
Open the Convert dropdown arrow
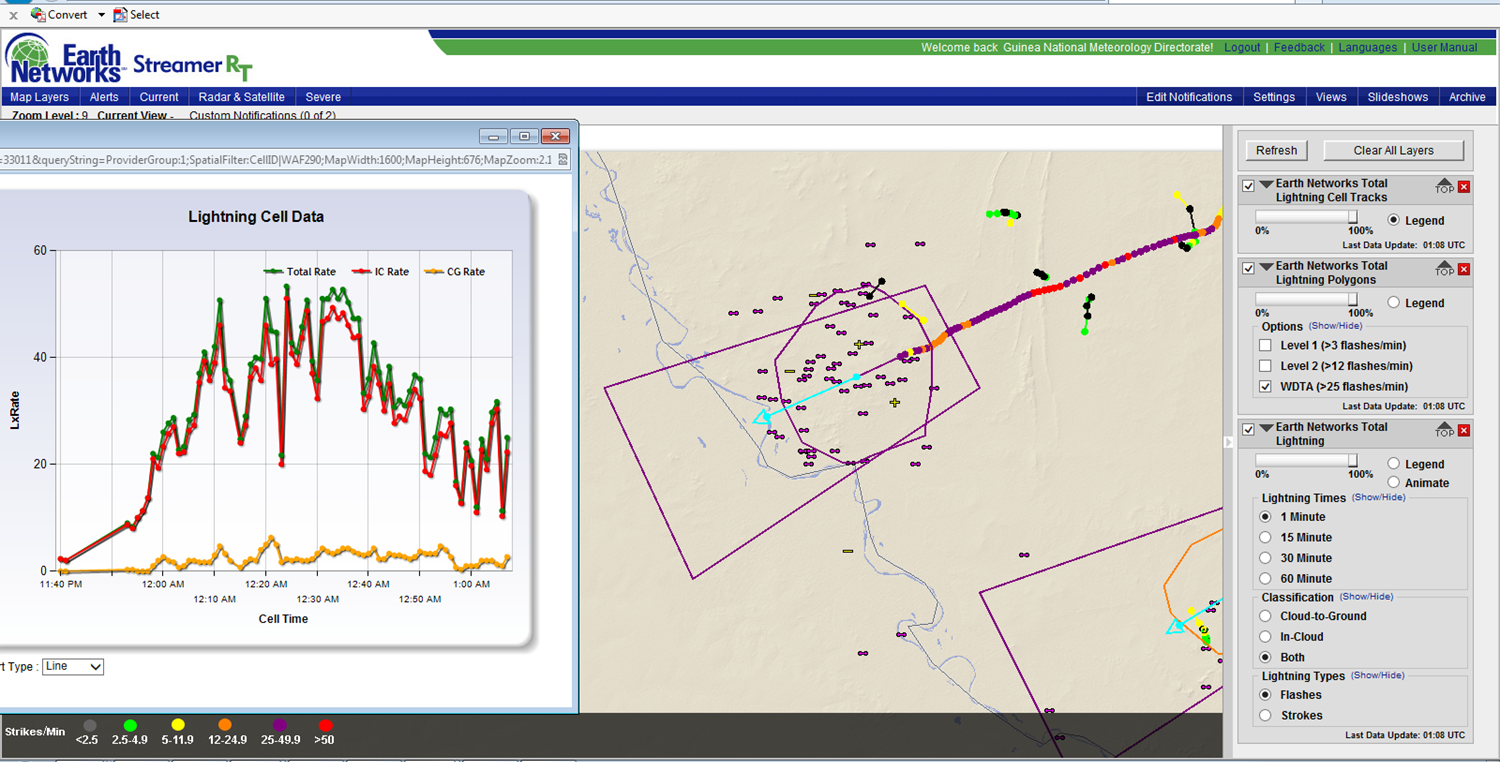point(101,15)
